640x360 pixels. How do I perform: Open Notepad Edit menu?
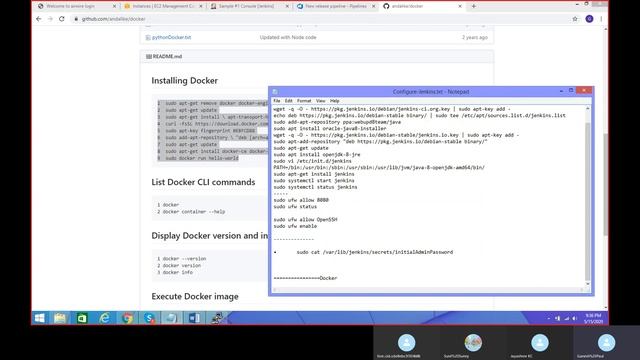point(289,100)
